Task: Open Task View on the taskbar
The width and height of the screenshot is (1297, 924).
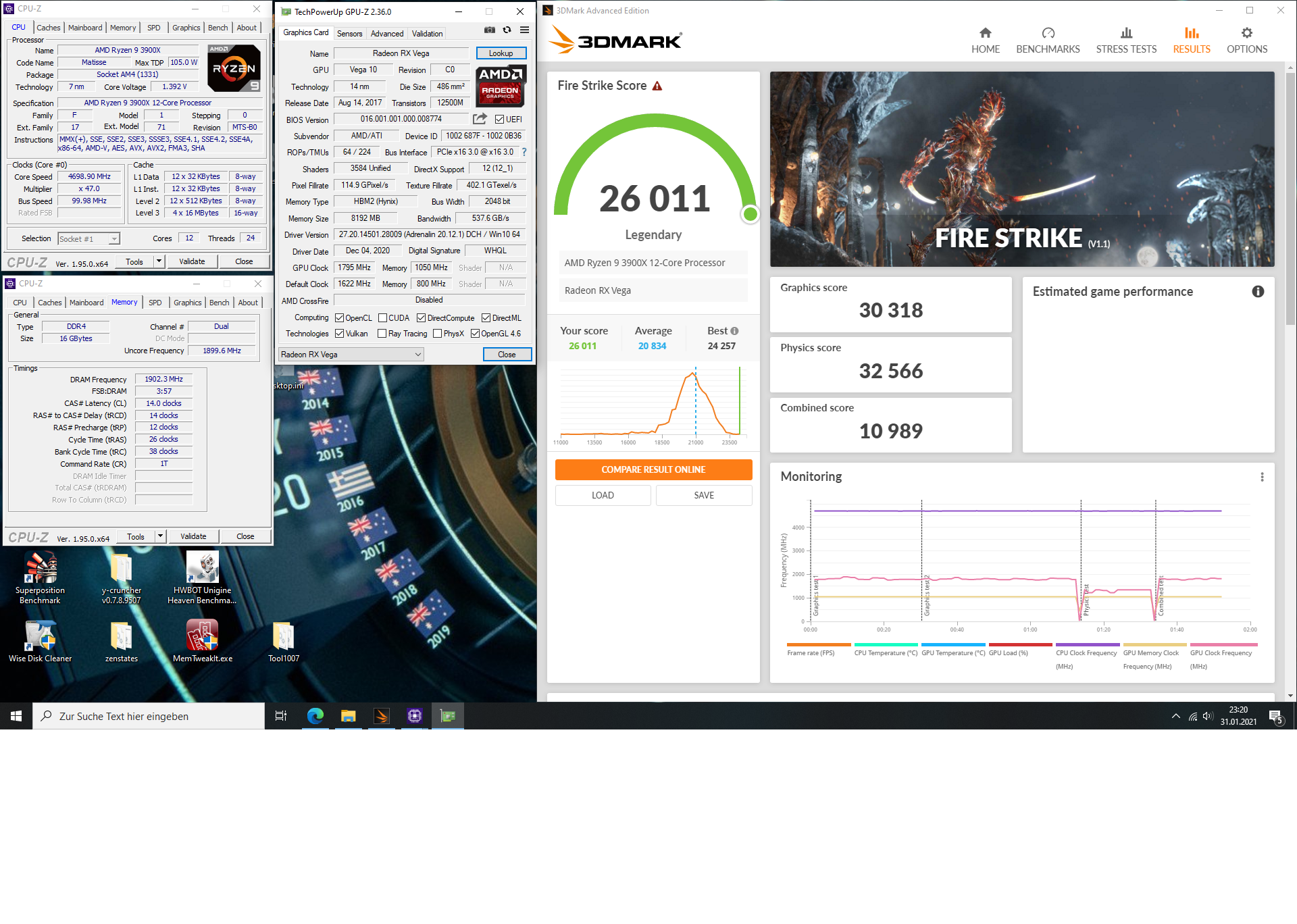Action: (x=281, y=716)
